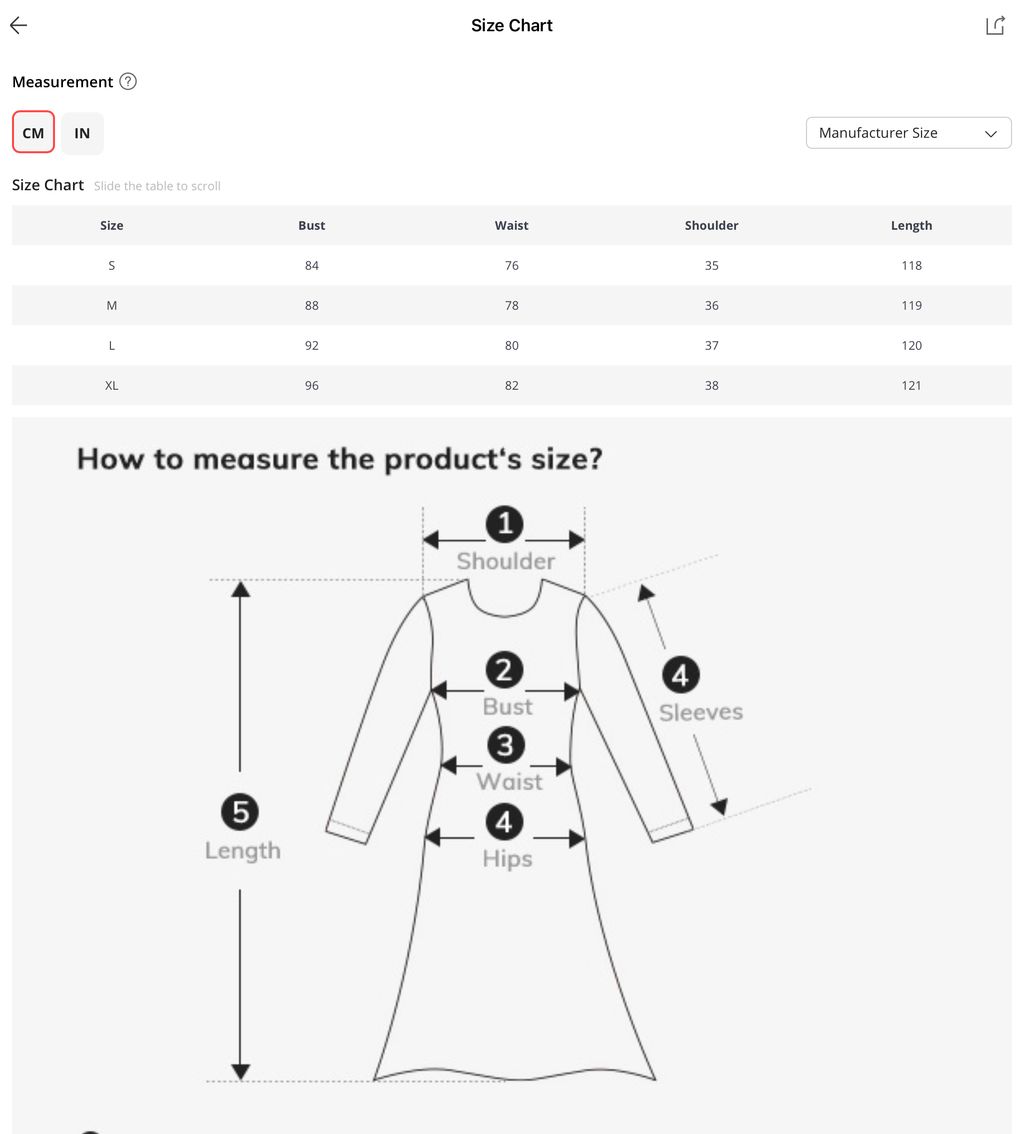Click the number 2 Bust marker
The width and height of the screenshot is (1024, 1134).
click(x=505, y=670)
